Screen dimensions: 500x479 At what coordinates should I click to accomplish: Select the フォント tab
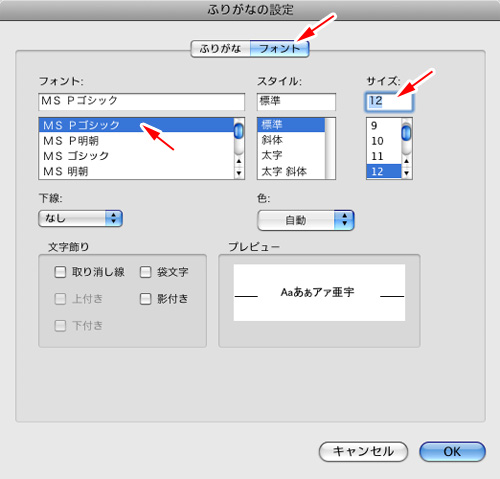coord(279,49)
